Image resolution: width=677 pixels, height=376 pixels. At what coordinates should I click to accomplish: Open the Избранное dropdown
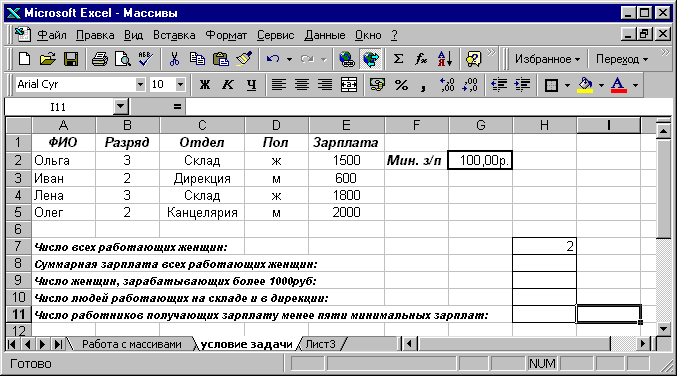pyautogui.click(x=547, y=59)
